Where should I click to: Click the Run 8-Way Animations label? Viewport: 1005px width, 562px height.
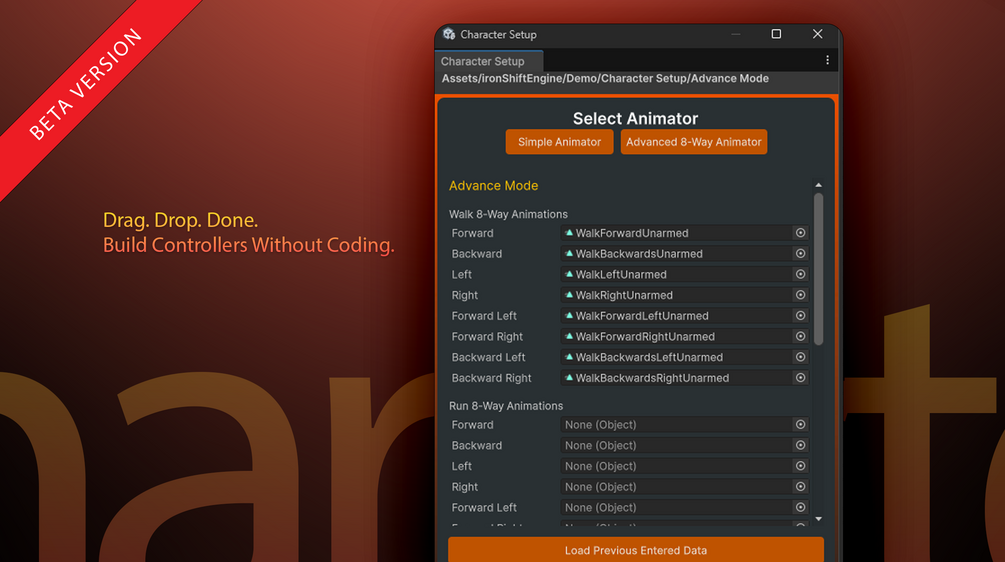[x=506, y=406]
